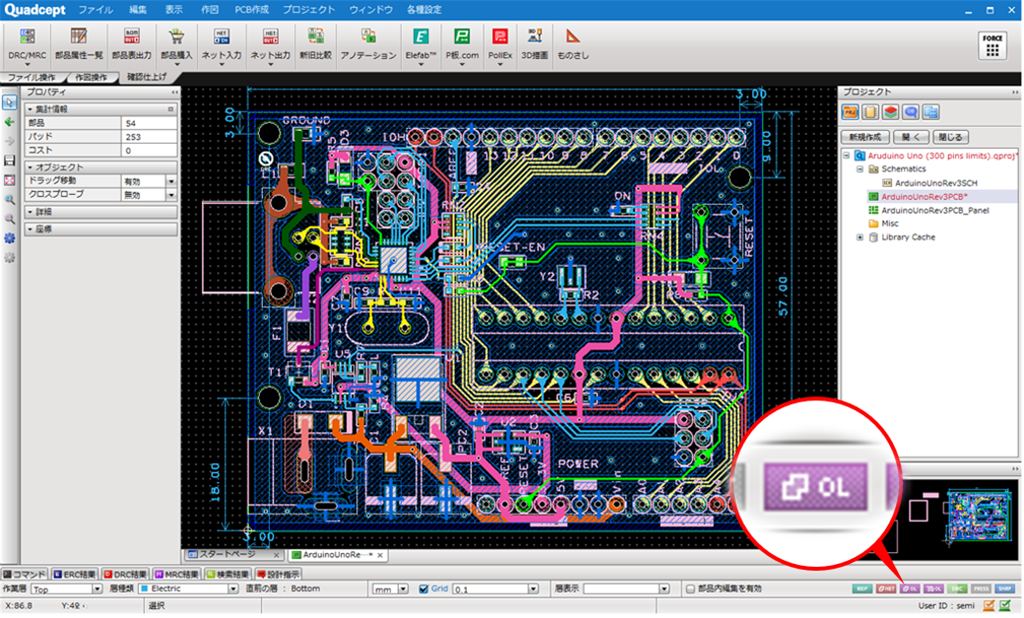Enable the 部品内編集を有効 checkbox
The height and width of the screenshot is (618, 1024).
tap(690, 589)
